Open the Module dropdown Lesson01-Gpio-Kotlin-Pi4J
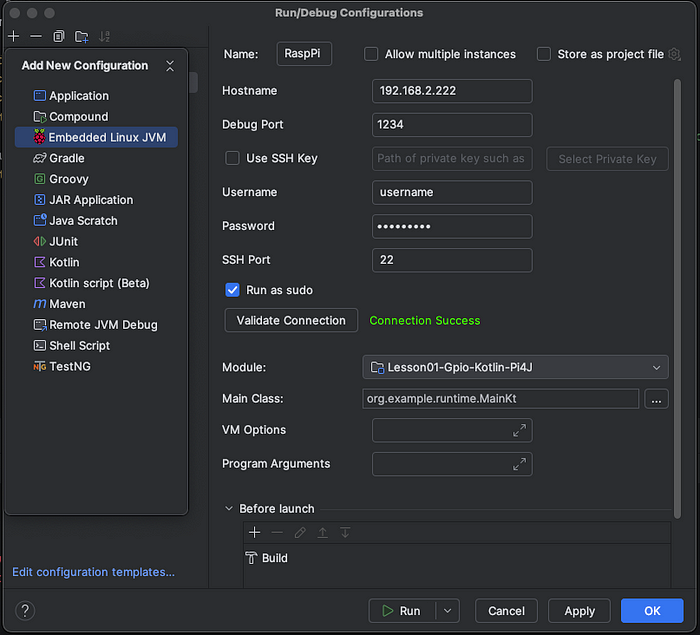 (x=515, y=368)
